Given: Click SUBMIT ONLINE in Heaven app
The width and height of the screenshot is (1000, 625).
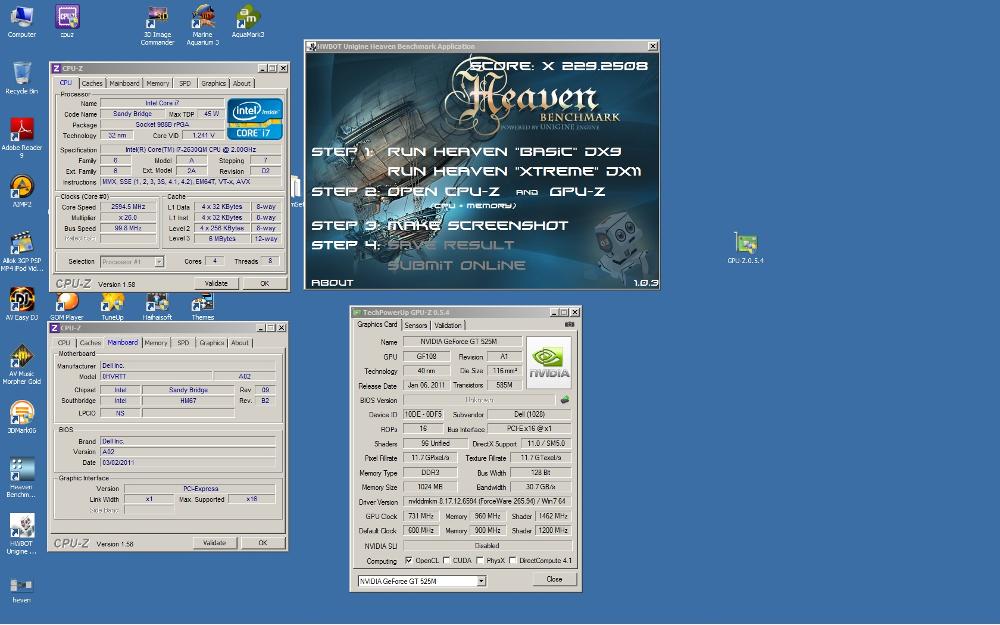Looking at the screenshot, I should [457, 265].
